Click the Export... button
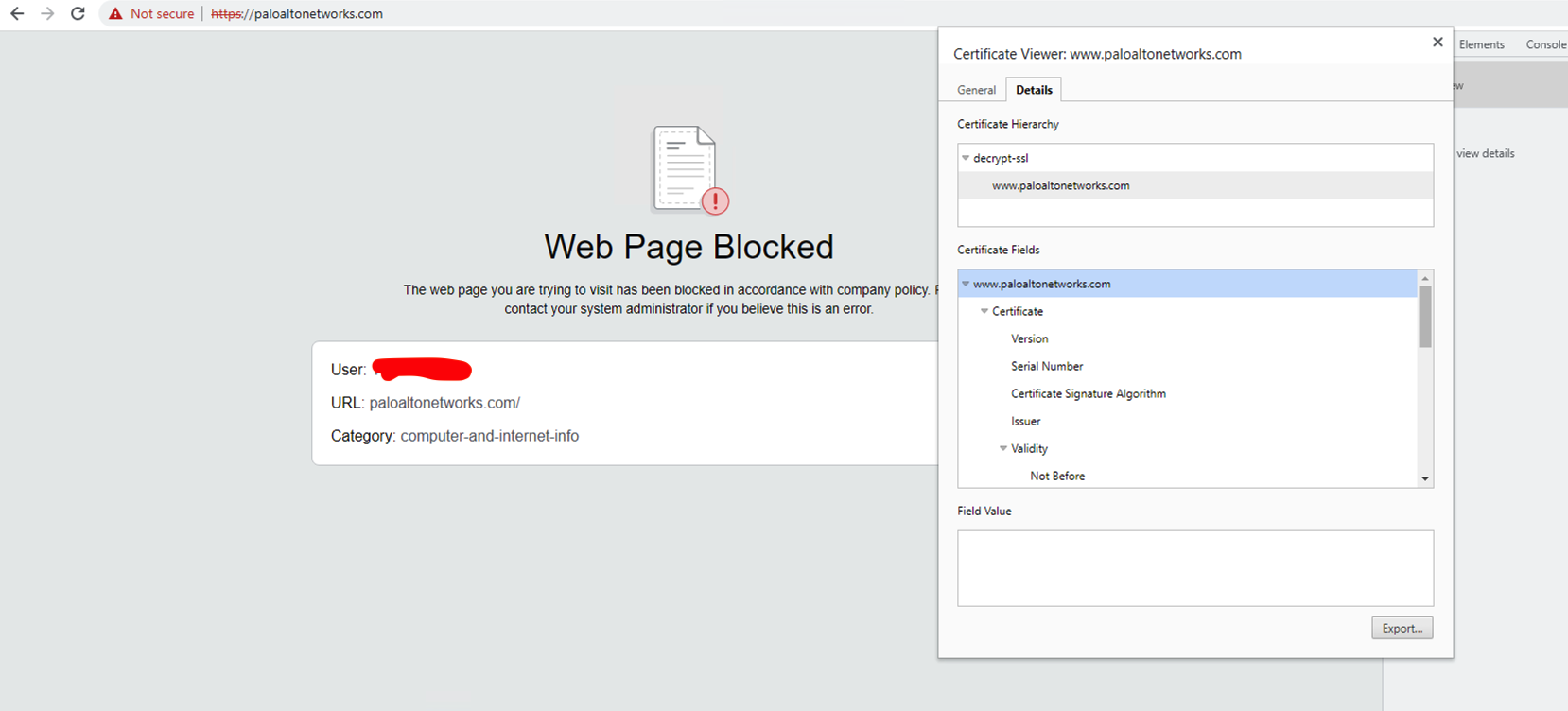Screen dimensions: 1568x711 [x=1402, y=628]
